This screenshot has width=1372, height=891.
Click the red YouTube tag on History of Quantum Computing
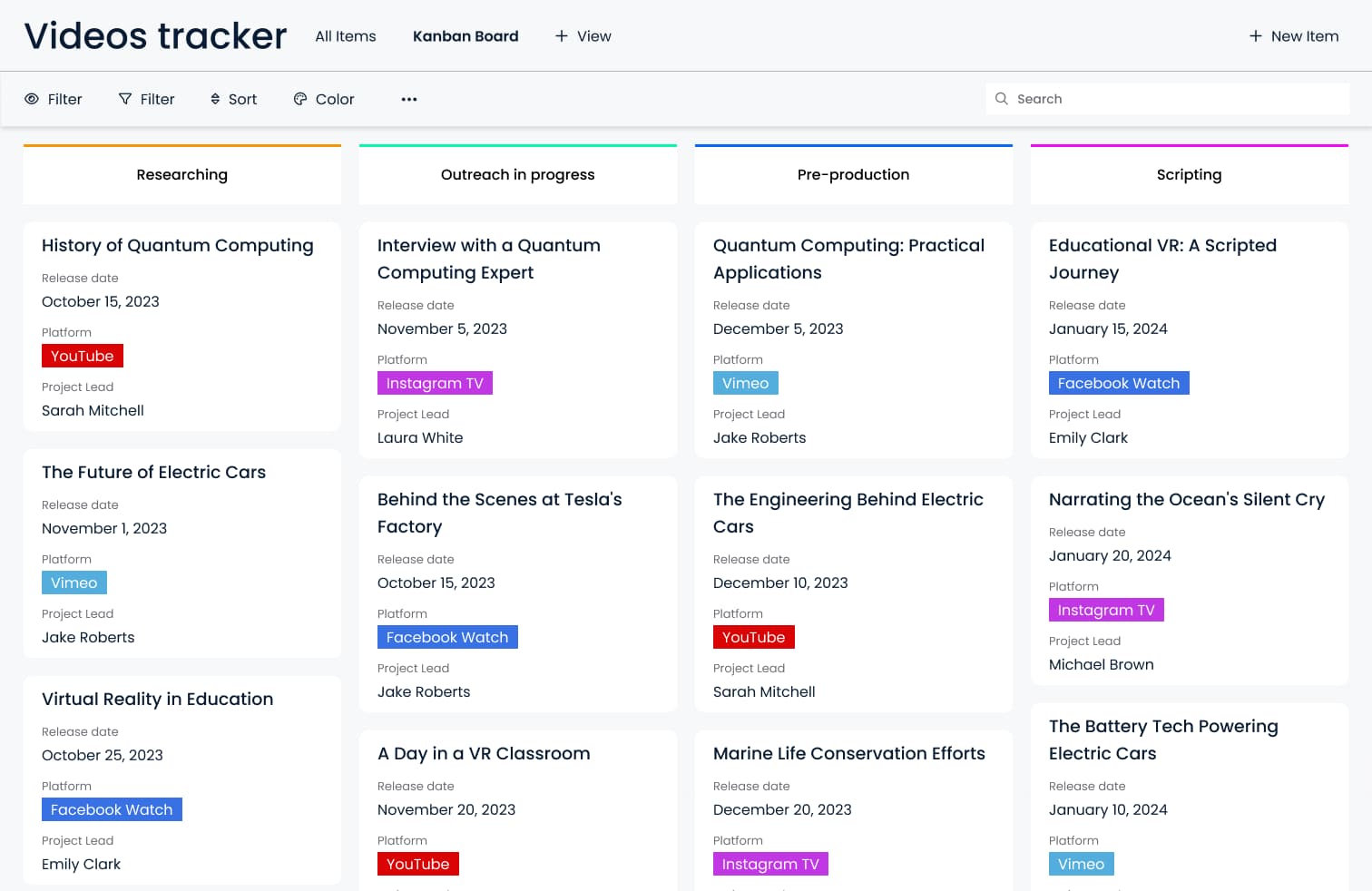click(83, 356)
